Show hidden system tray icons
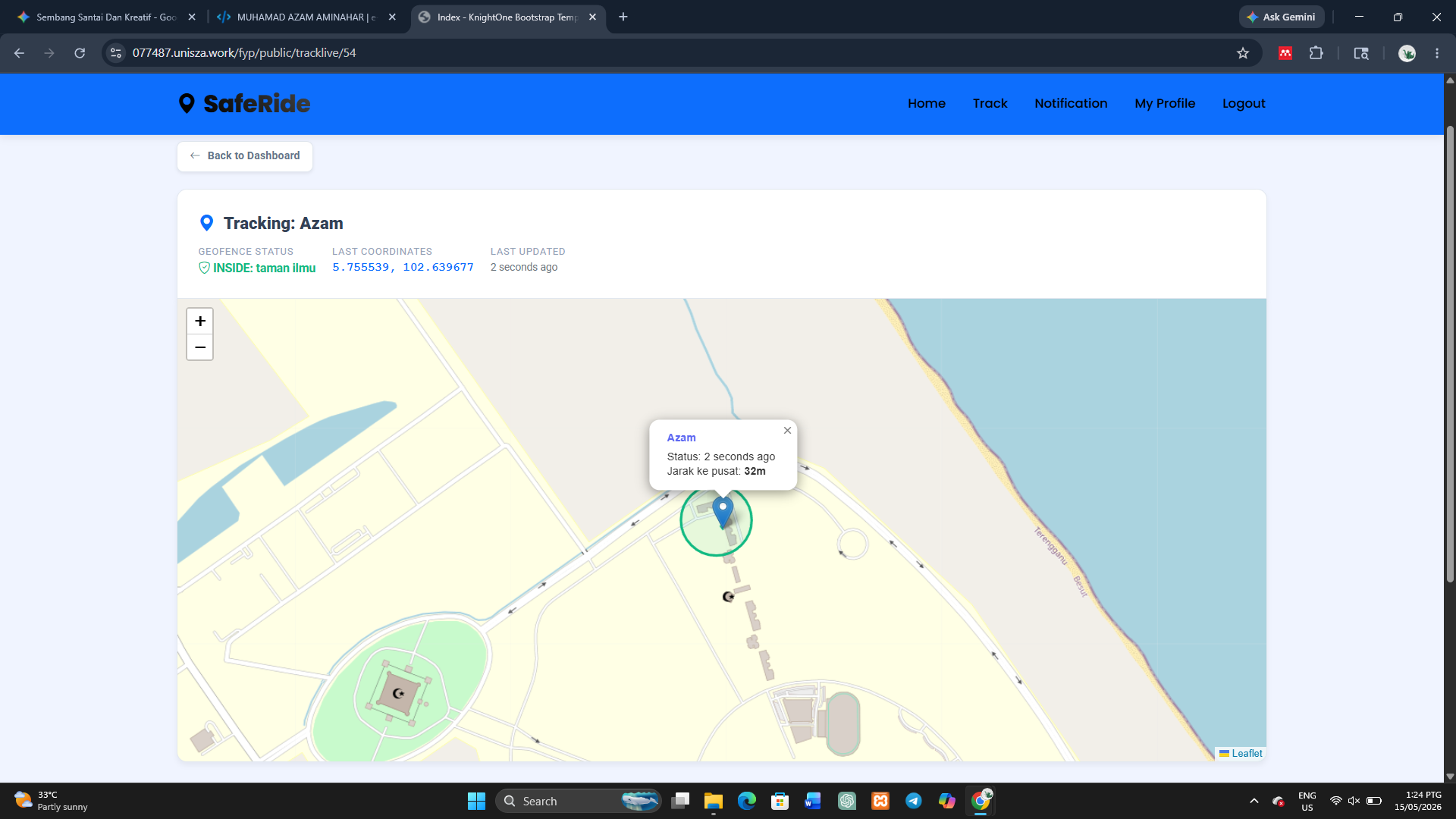The width and height of the screenshot is (1456, 819). [1254, 801]
